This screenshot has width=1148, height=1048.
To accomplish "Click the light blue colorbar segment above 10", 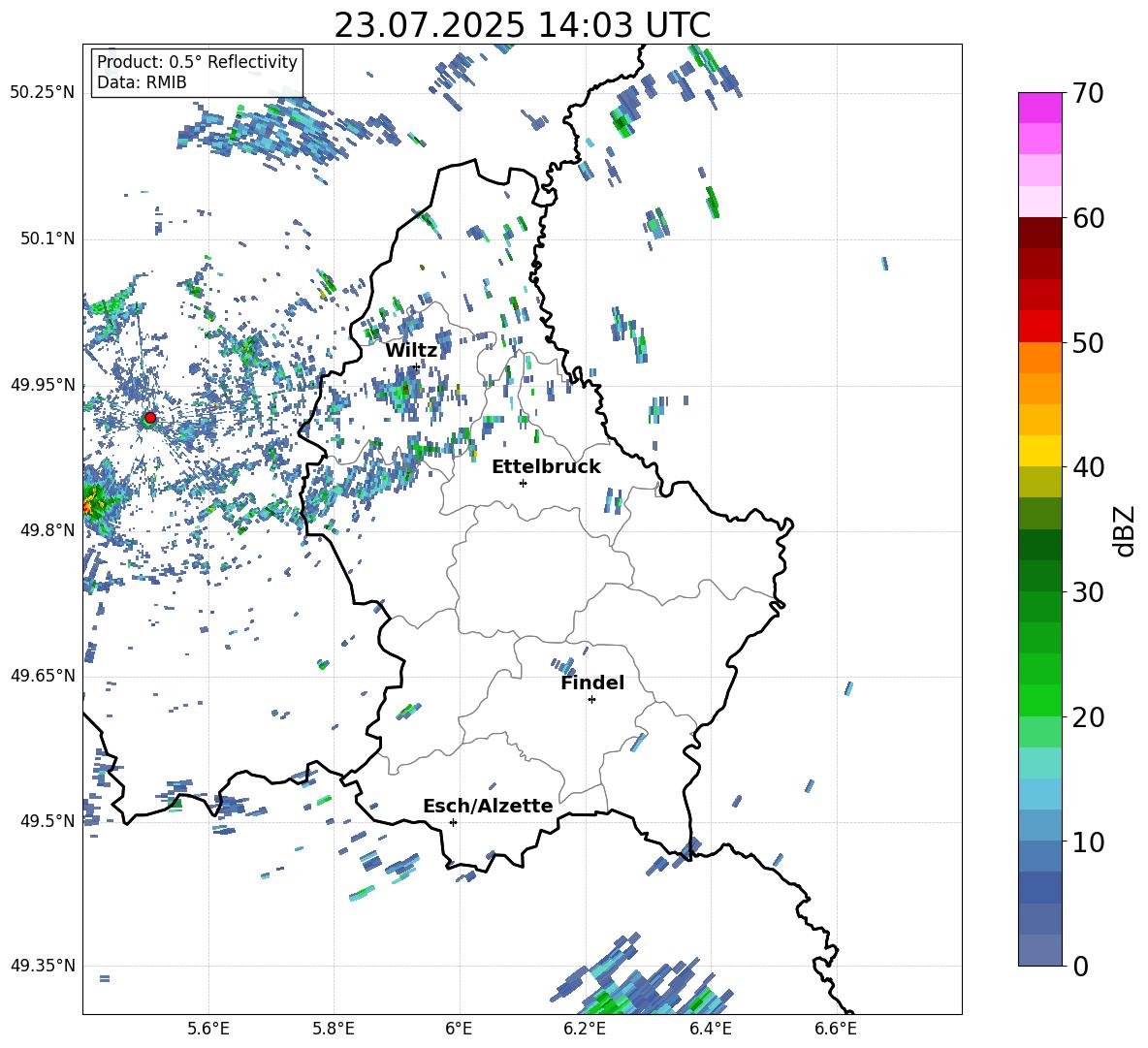I will tap(1039, 794).
